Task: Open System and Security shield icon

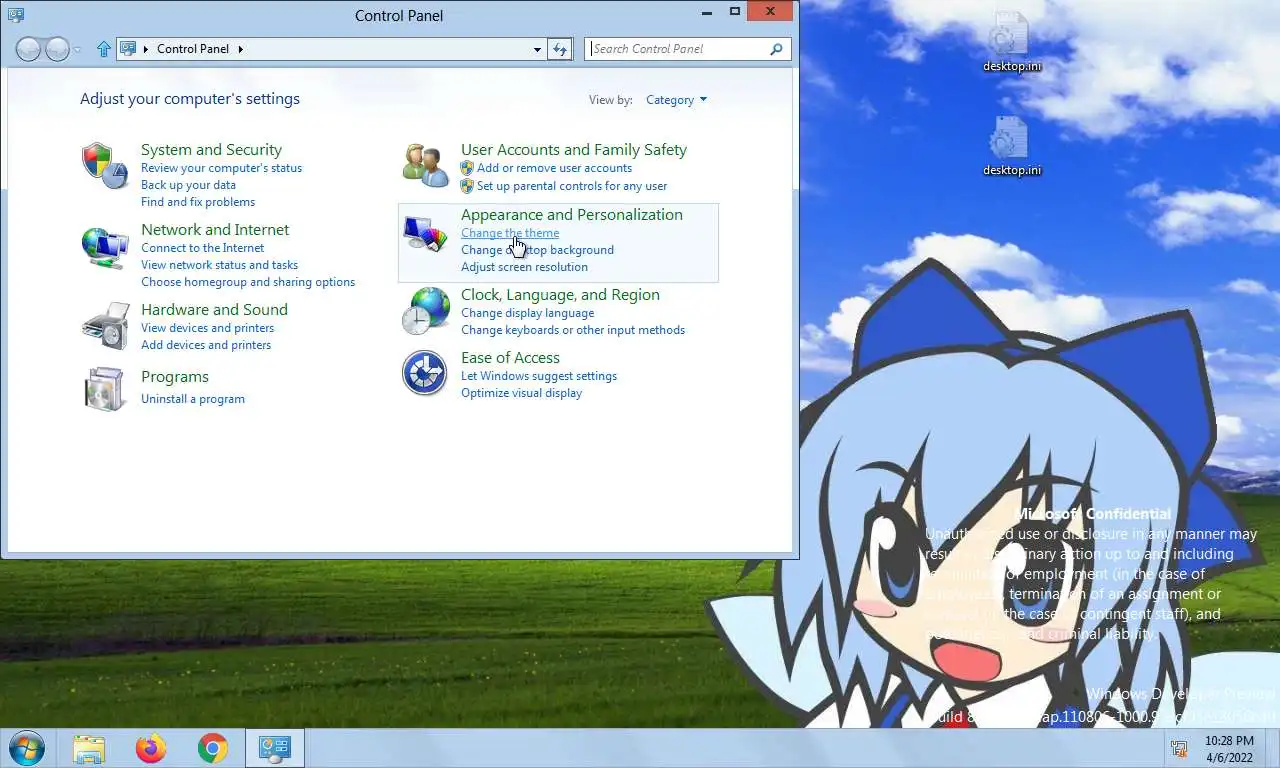Action: [x=105, y=165]
